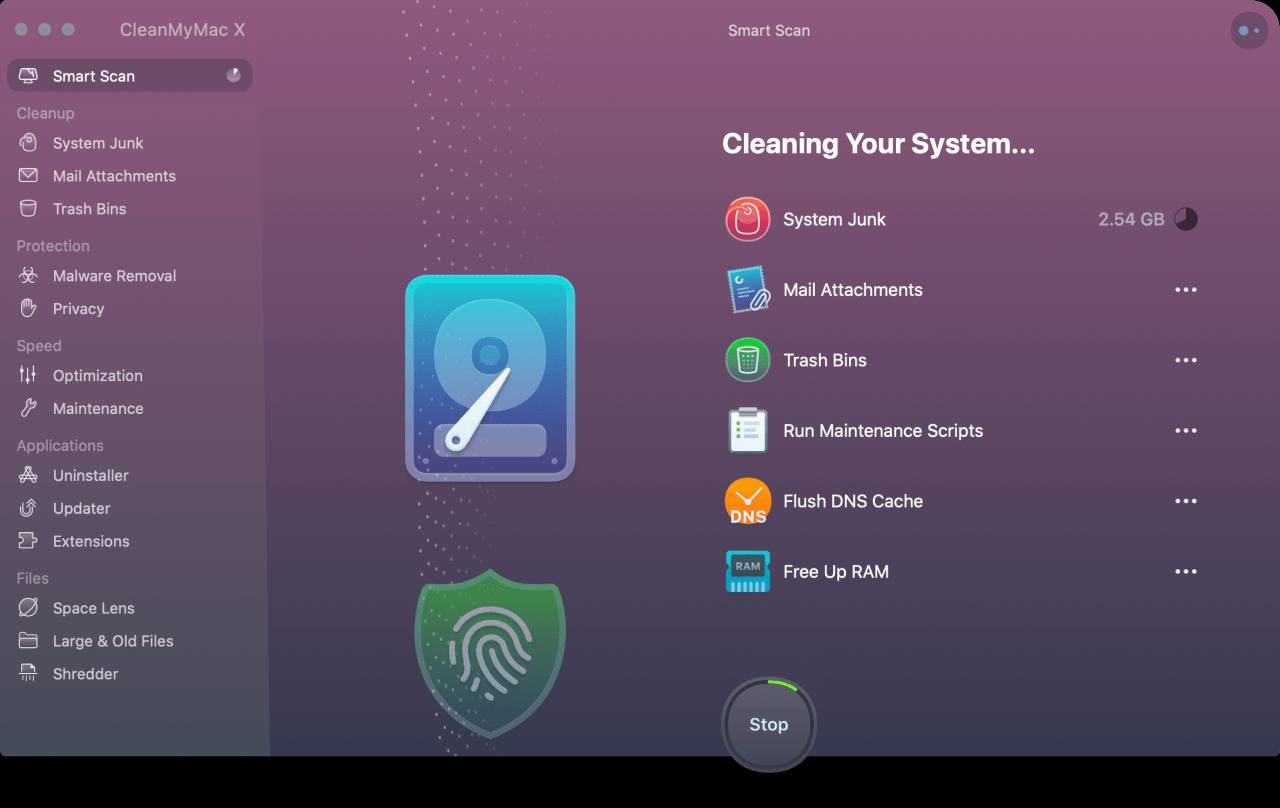Viewport: 1280px width, 808px height.
Task: Click the Free Up RAM chip icon
Action: tap(748, 572)
